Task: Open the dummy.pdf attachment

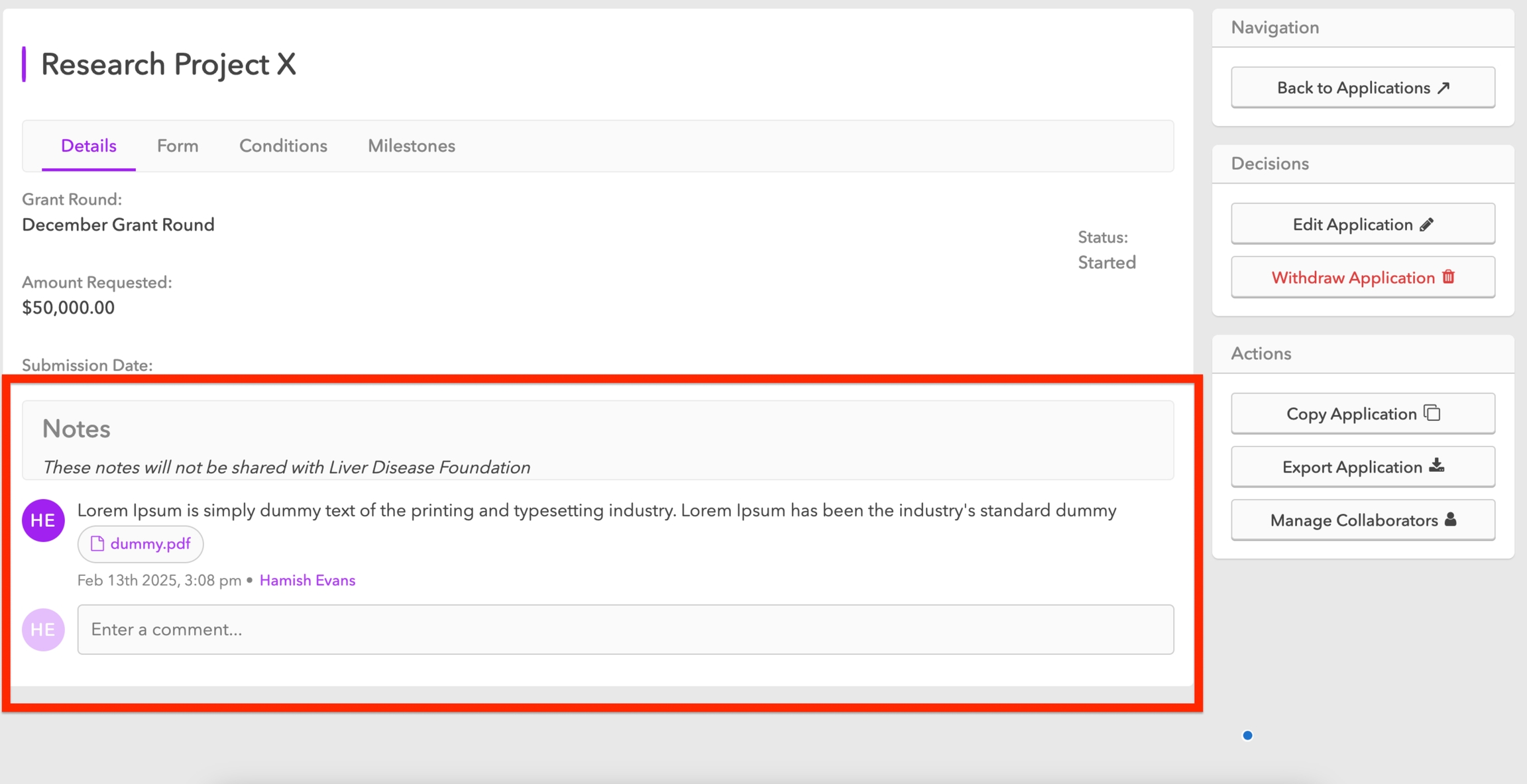Action: (x=150, y=544)
